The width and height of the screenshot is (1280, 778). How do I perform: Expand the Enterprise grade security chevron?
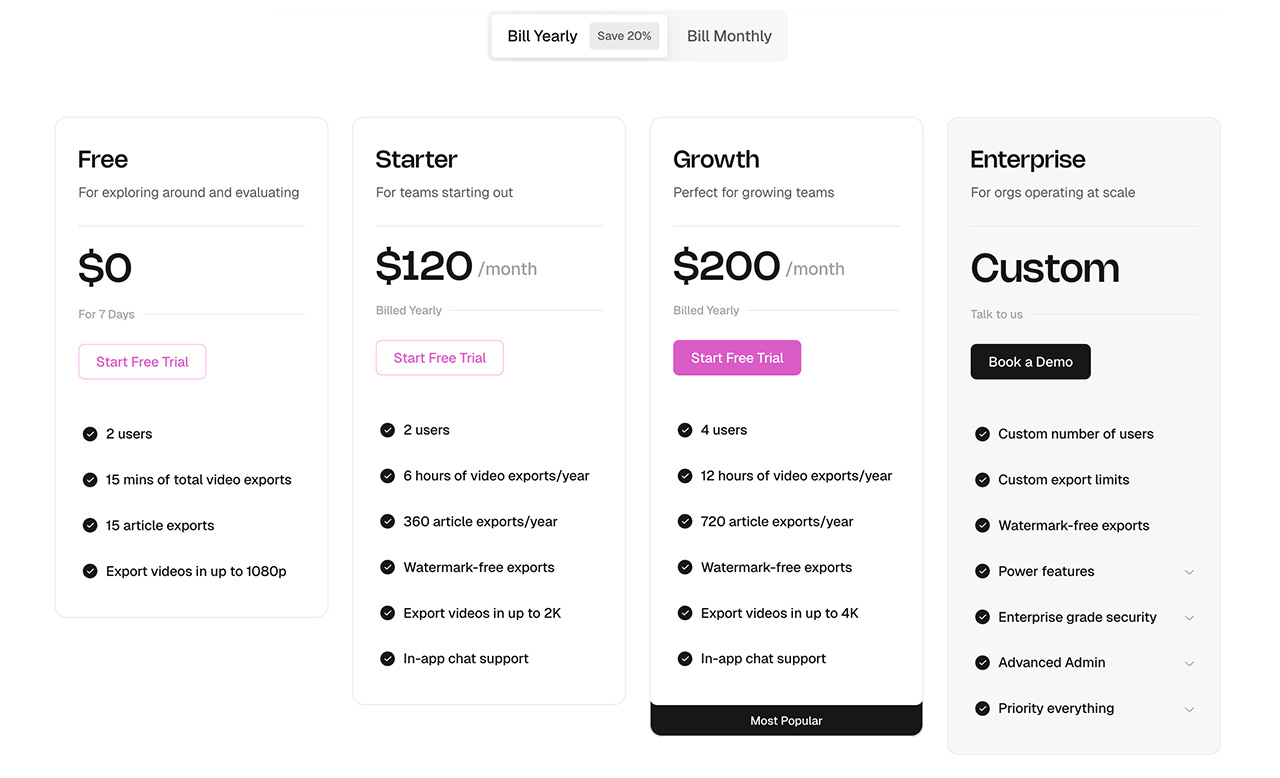tap(1189, 618)
